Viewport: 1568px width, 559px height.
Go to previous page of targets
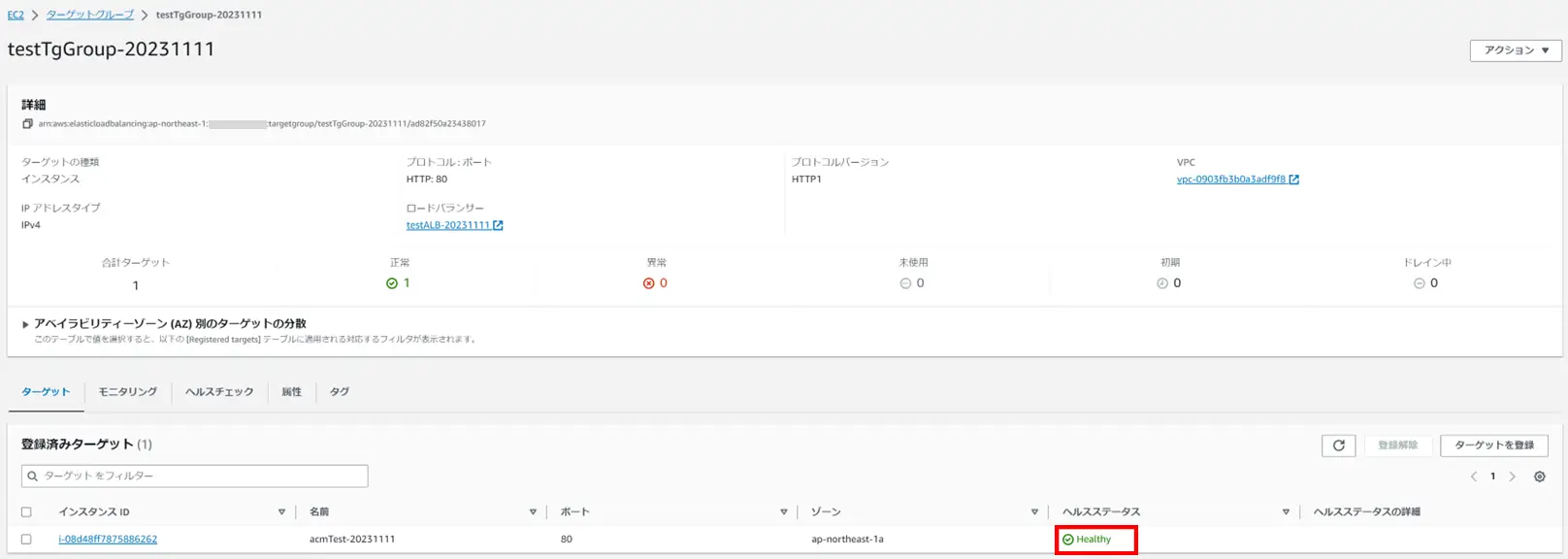(x=1474, y=477)
